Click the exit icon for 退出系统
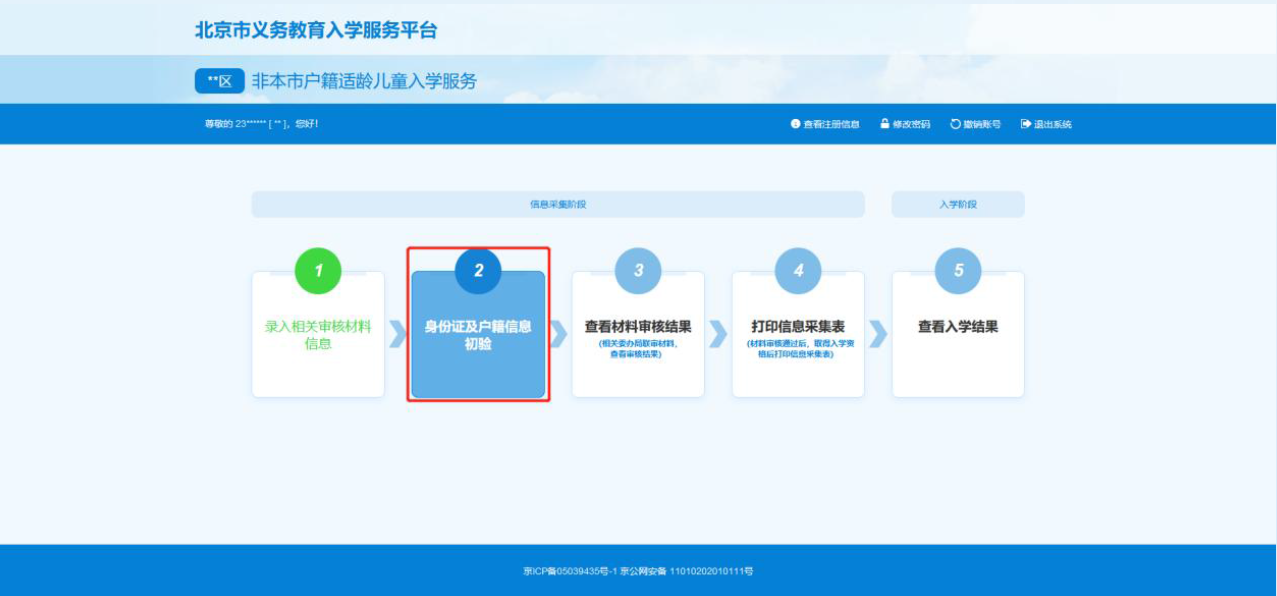1277x596 pixels. coord(1026,124)
